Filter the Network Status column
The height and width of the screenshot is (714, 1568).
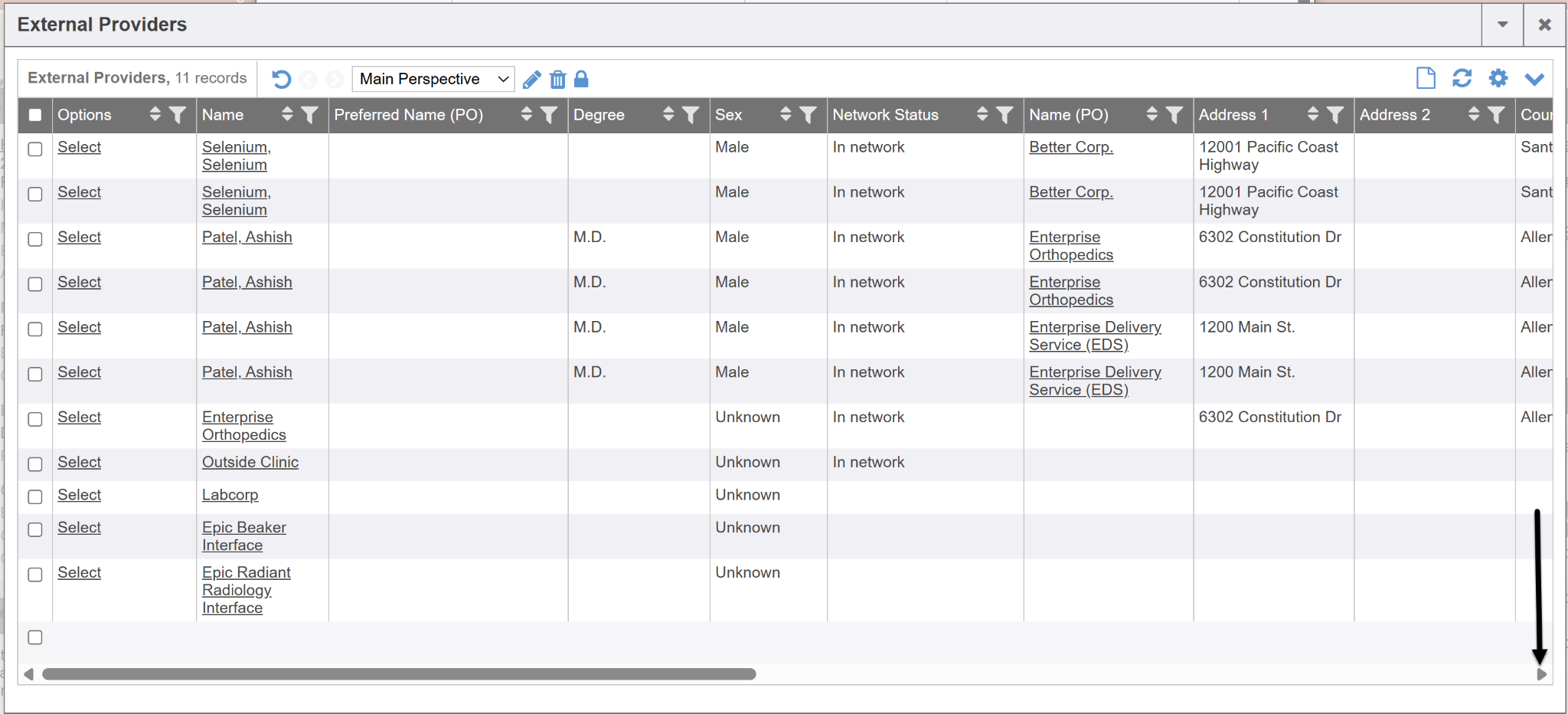(1004, 115)
